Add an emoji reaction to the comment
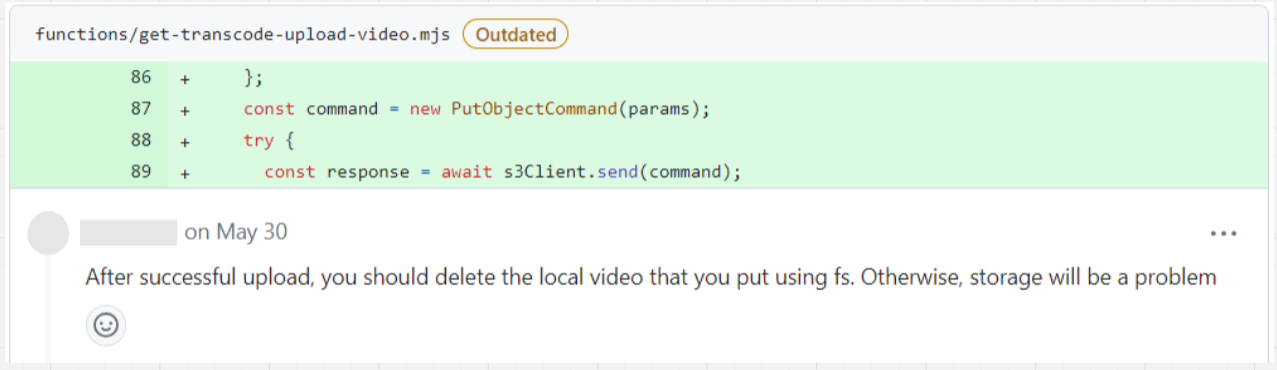The image size is (1277, 370). pos(106,326)
